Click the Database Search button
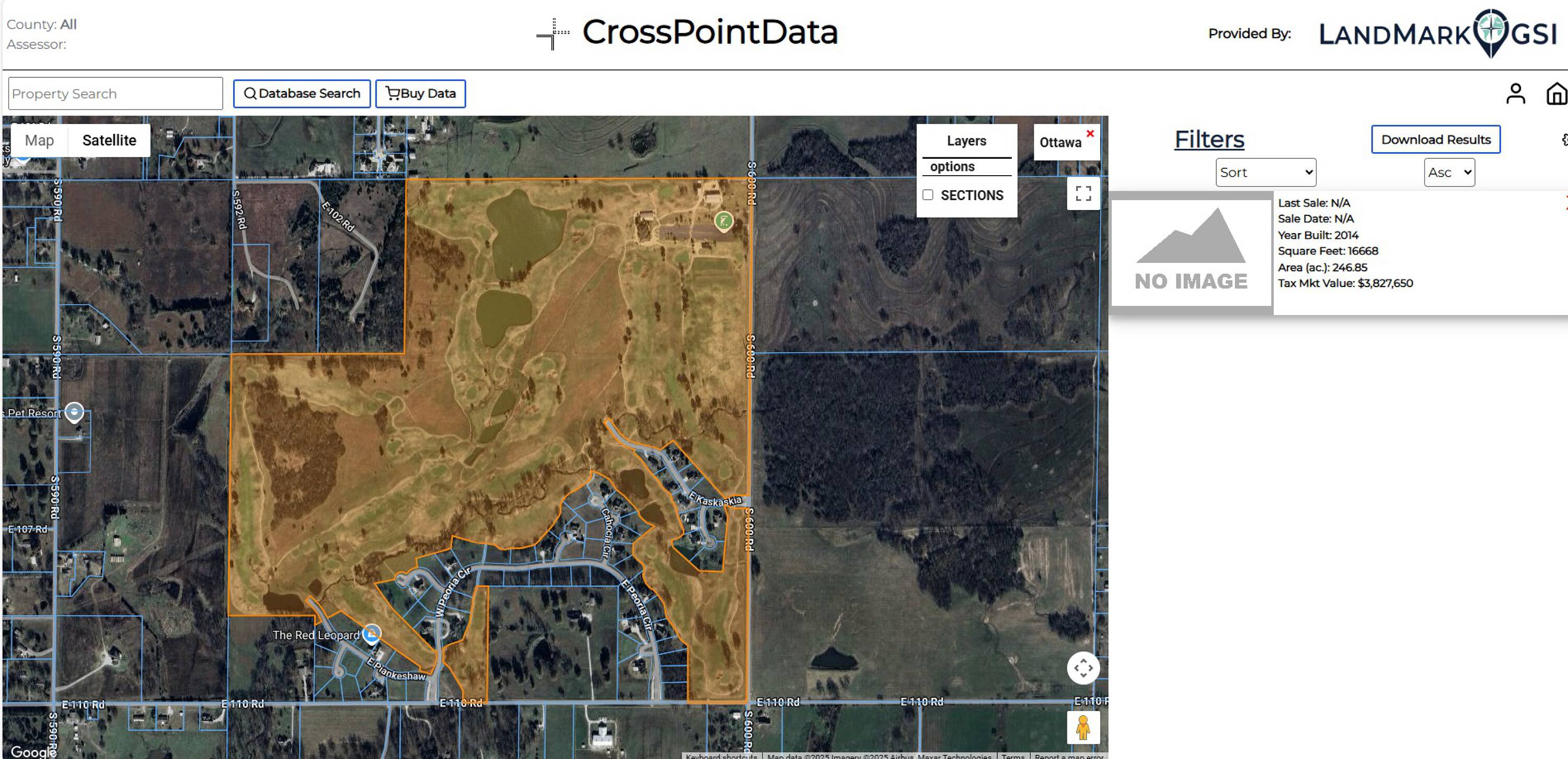 click(x=302, y=93)
